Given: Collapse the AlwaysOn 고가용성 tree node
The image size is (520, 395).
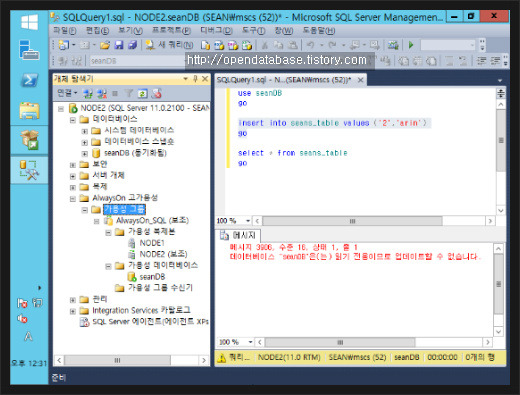Looking at the screenshot, I should point(73,199).
